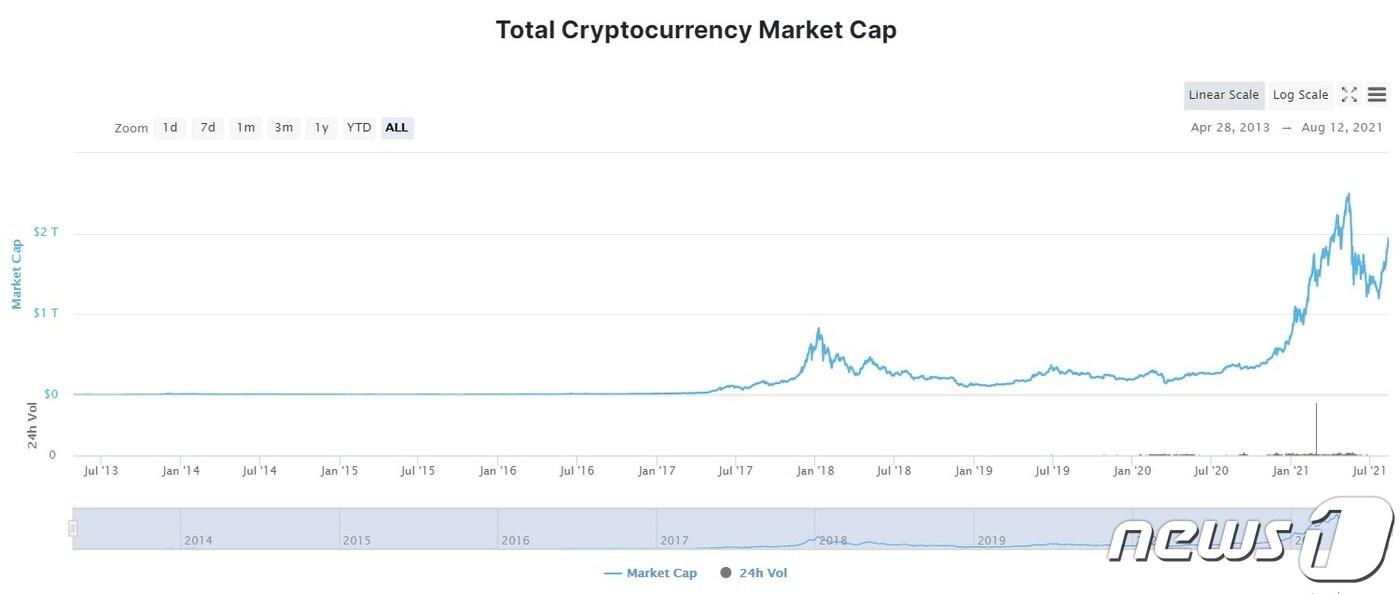Switch chart to Log Scale
This screenshot has width=1400, height=594.
pos(1300,95)
